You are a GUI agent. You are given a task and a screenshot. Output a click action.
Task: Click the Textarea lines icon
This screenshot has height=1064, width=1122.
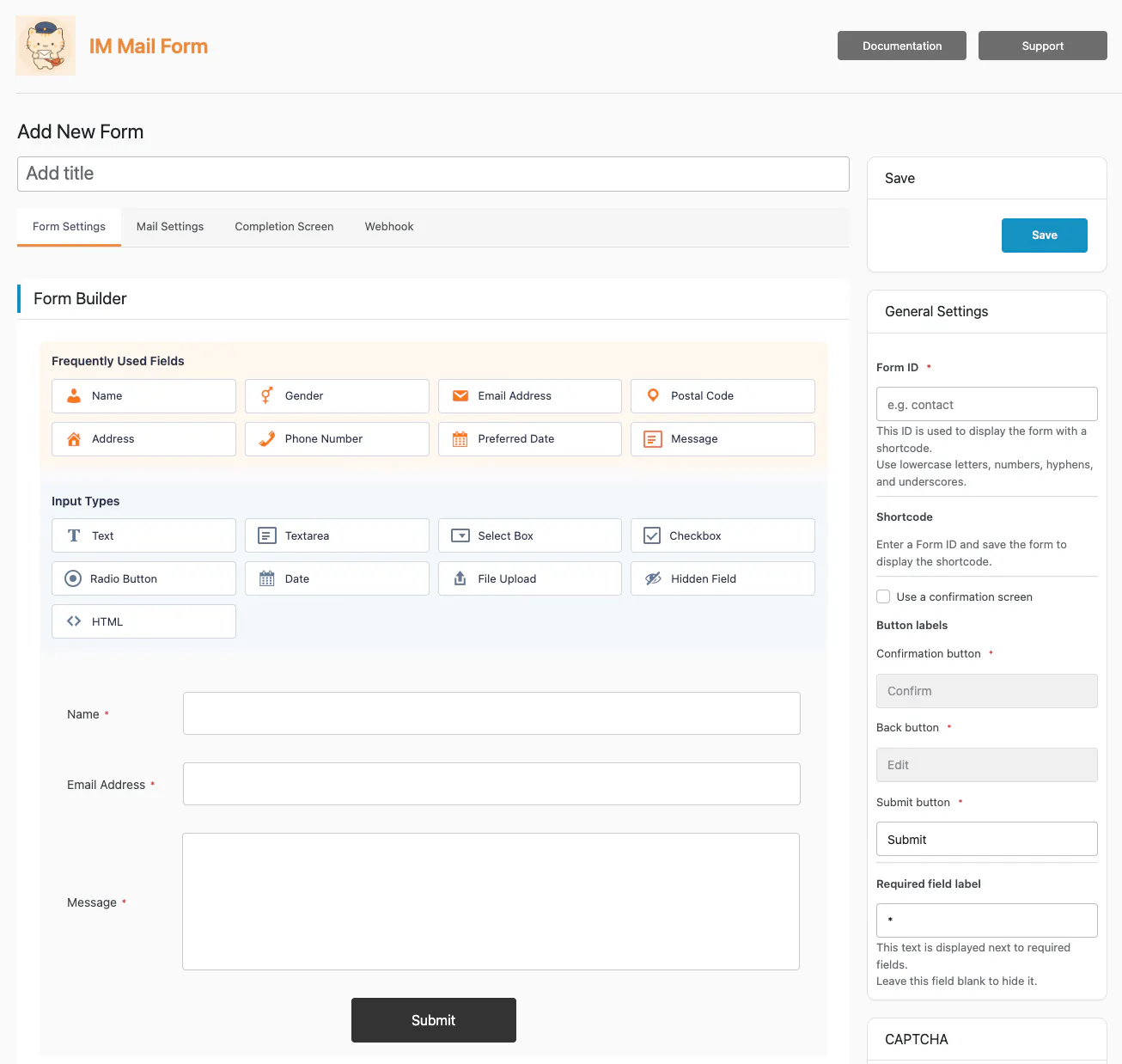[x=267, y=535]
